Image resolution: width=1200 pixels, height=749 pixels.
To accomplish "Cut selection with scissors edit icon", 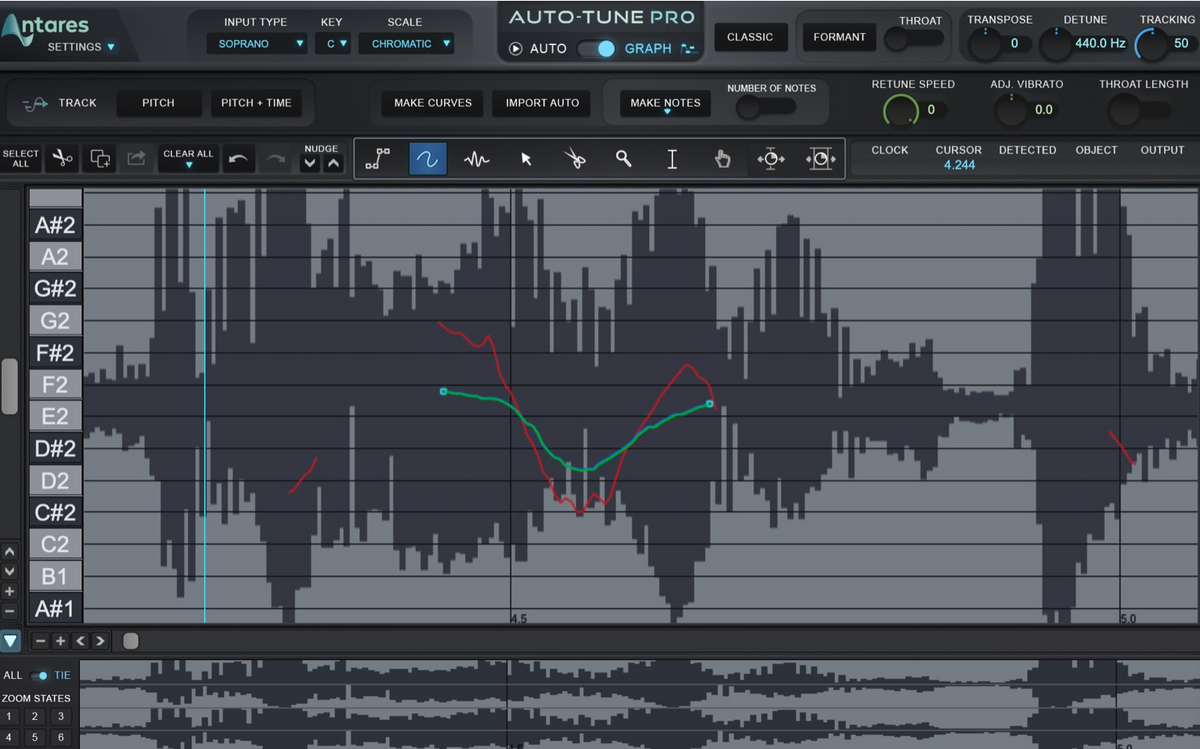I will (x=63, y=158).
